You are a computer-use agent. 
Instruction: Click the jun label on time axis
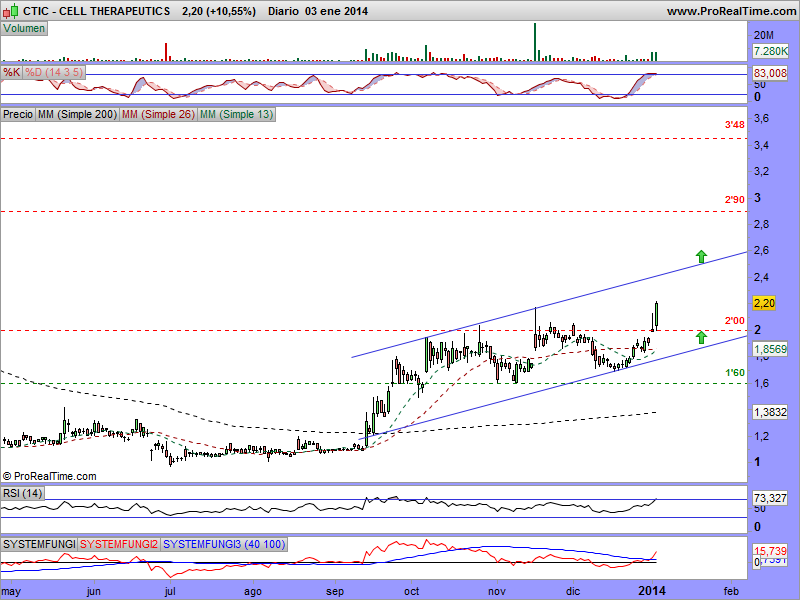point(93,591)
